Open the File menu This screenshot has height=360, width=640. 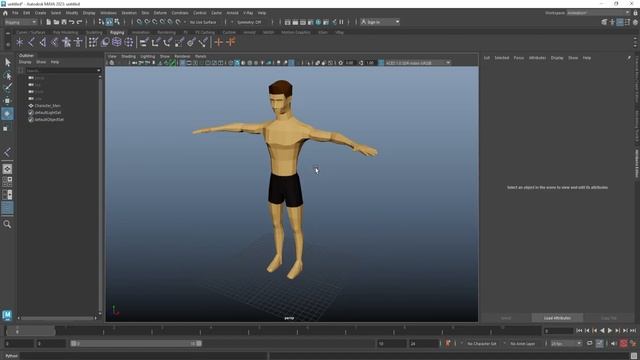[15, 13]
